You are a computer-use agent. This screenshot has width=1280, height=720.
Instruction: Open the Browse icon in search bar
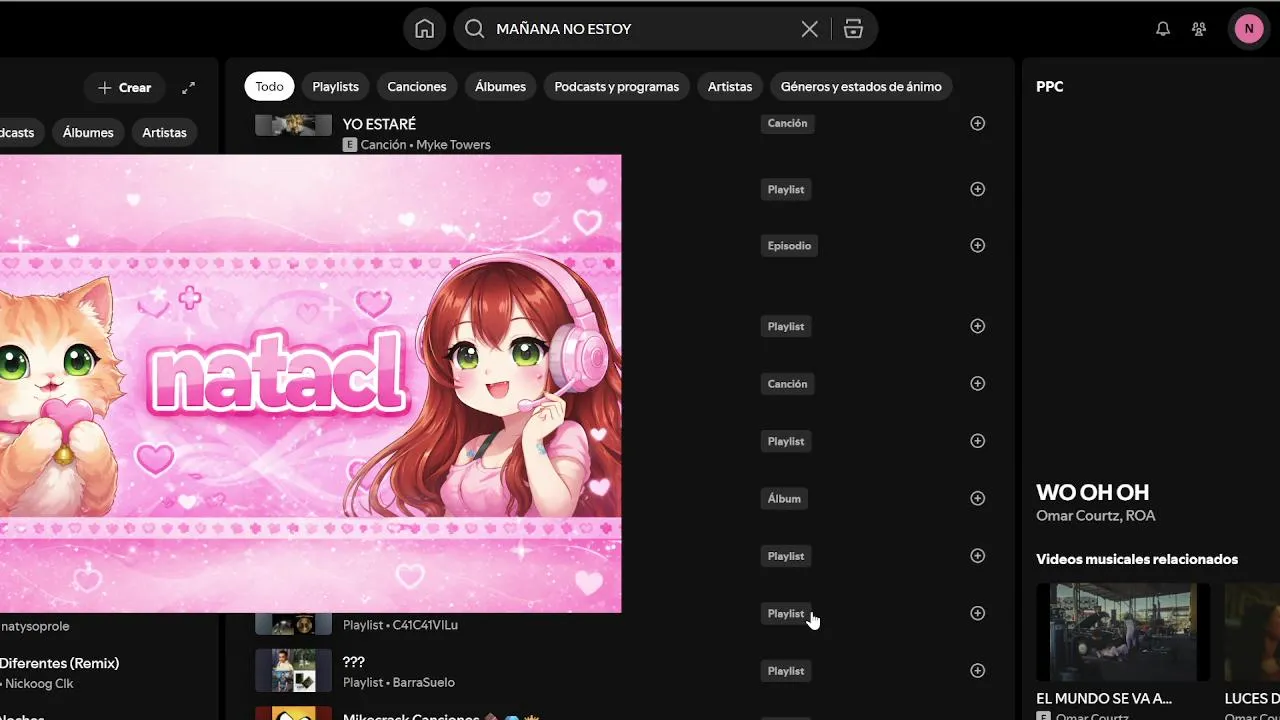pyautogui.click(x=853, y=29)
